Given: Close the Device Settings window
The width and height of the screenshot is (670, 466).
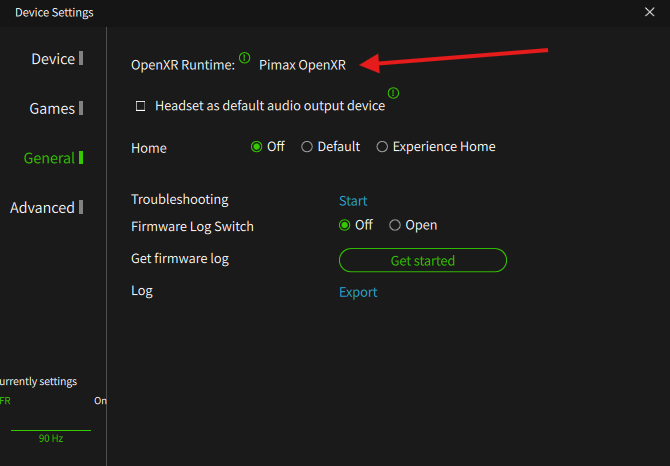Looking at the screenshot, I should click(x=650, y=12).
